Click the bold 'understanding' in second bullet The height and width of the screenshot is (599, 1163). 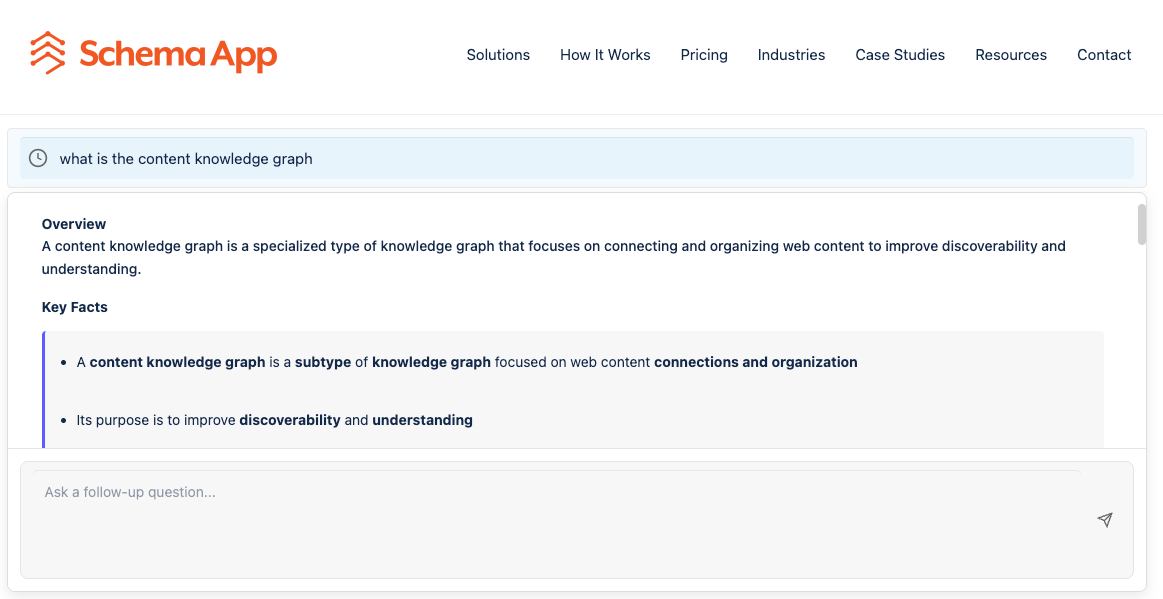tap(422, 420)
